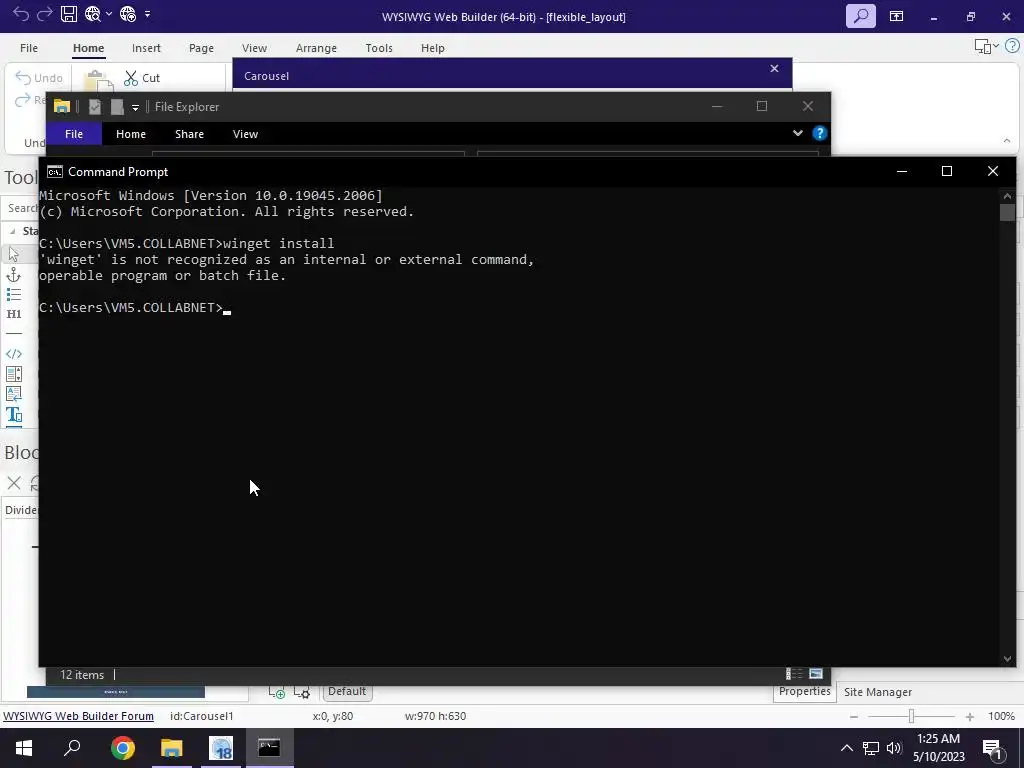Viewport: 1024px width, 768px height.
Task: Switch to the Properties panel tab
Action: (805, 692)
